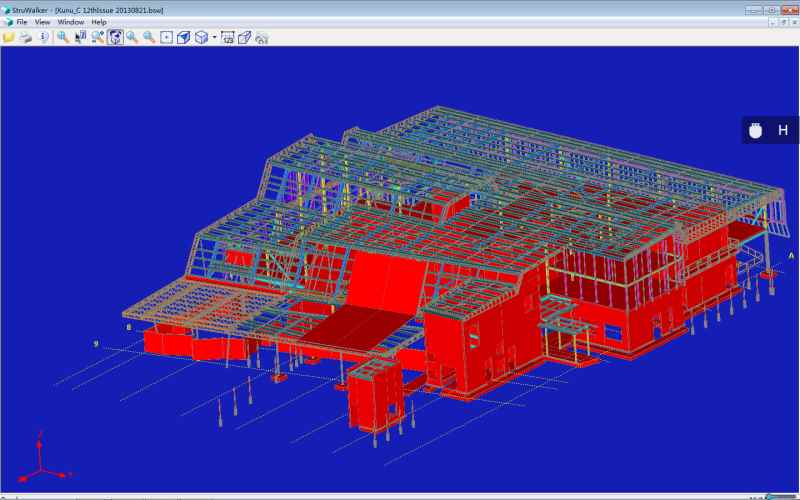The width and height of the screenshot is (800, 500).
Task: Open the File menu
Action: [21, 22]
